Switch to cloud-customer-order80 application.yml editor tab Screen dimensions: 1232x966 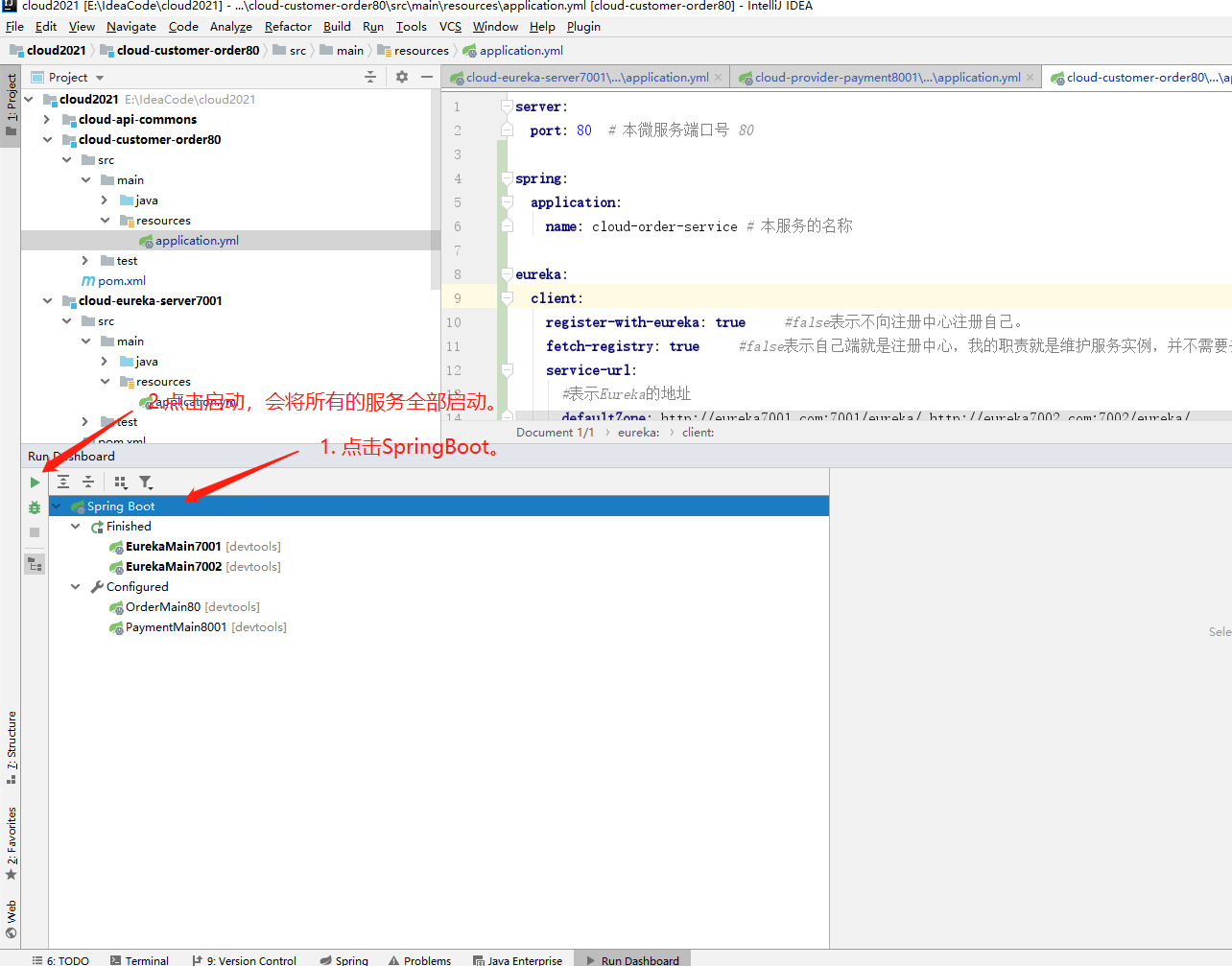coord(1139,77)
